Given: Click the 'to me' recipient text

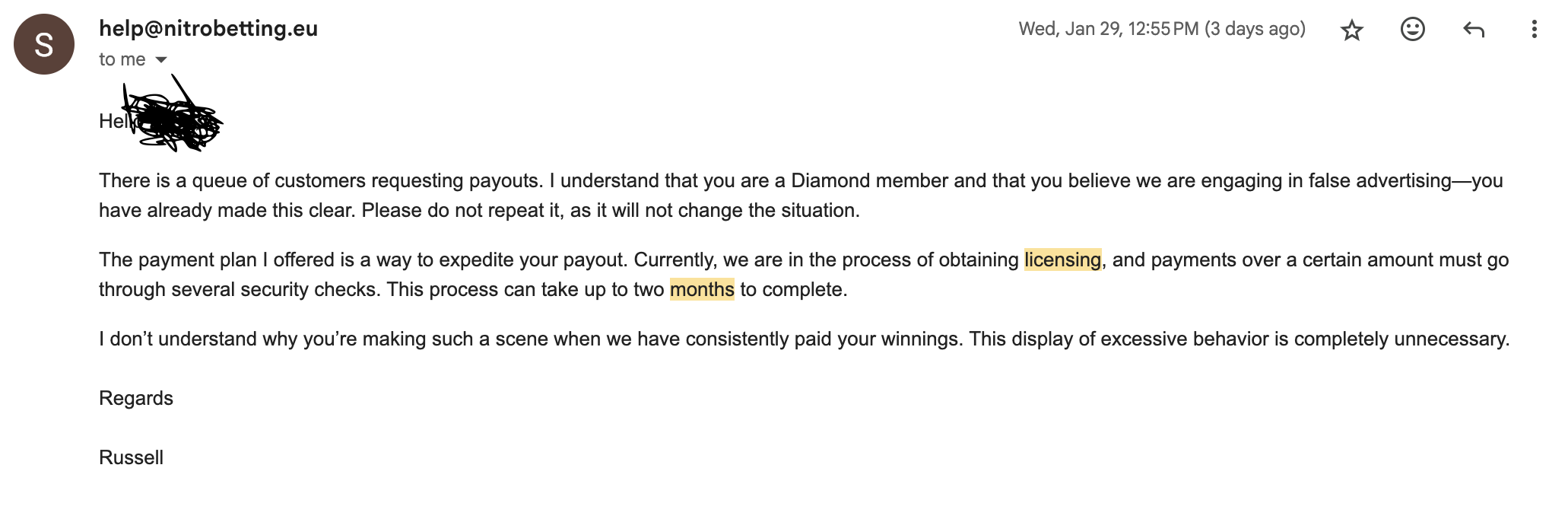Looking at the screenshot, I should (122, 59).
